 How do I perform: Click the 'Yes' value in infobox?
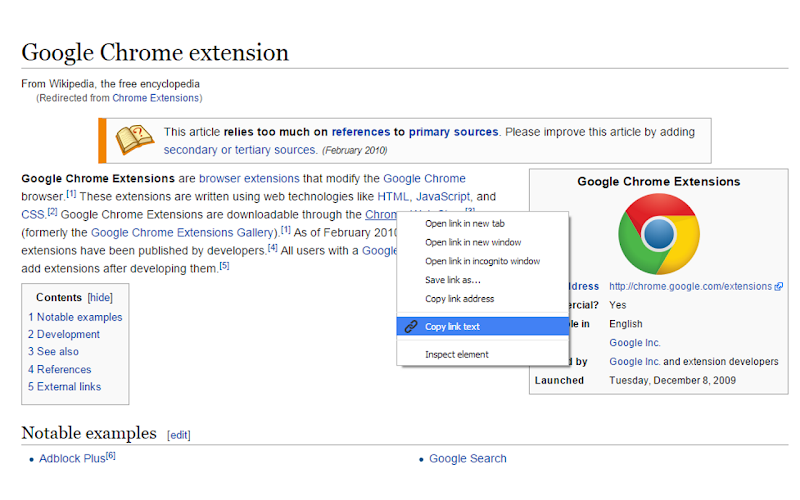pos(617,305)
